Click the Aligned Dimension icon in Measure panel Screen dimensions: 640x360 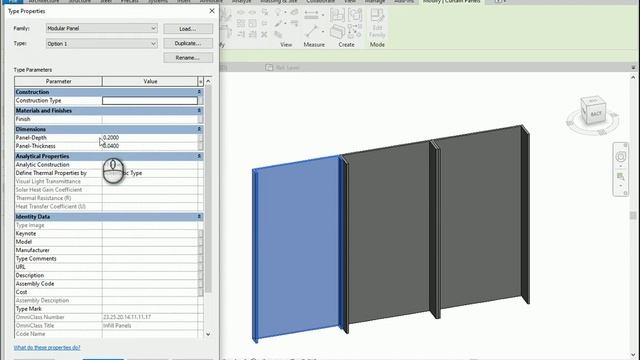point(311,15)
